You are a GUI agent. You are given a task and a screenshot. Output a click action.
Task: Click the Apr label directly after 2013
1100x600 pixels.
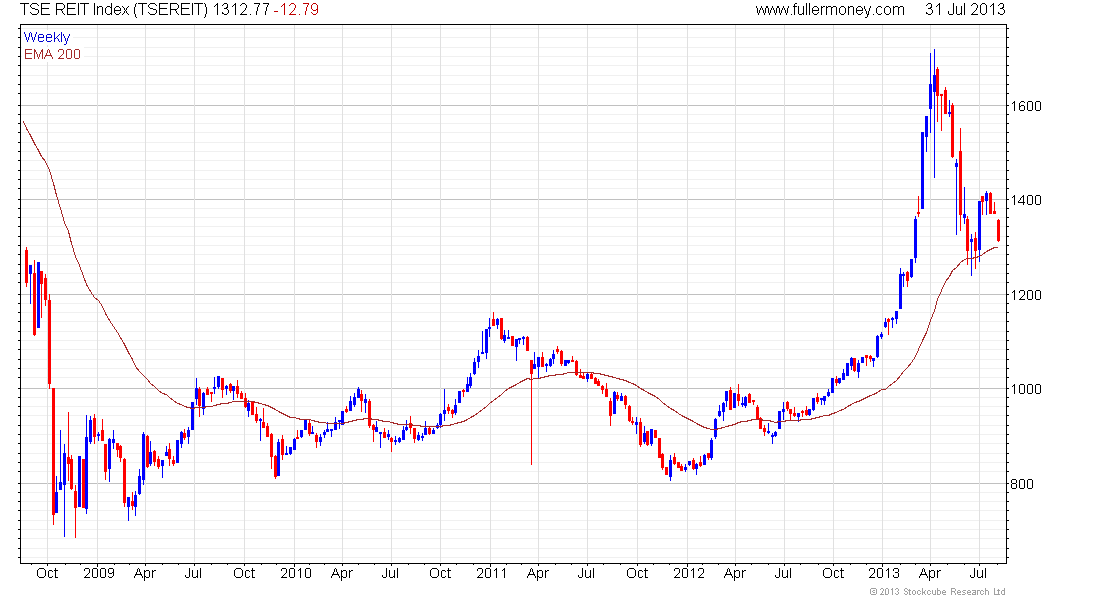pos(930,573)
